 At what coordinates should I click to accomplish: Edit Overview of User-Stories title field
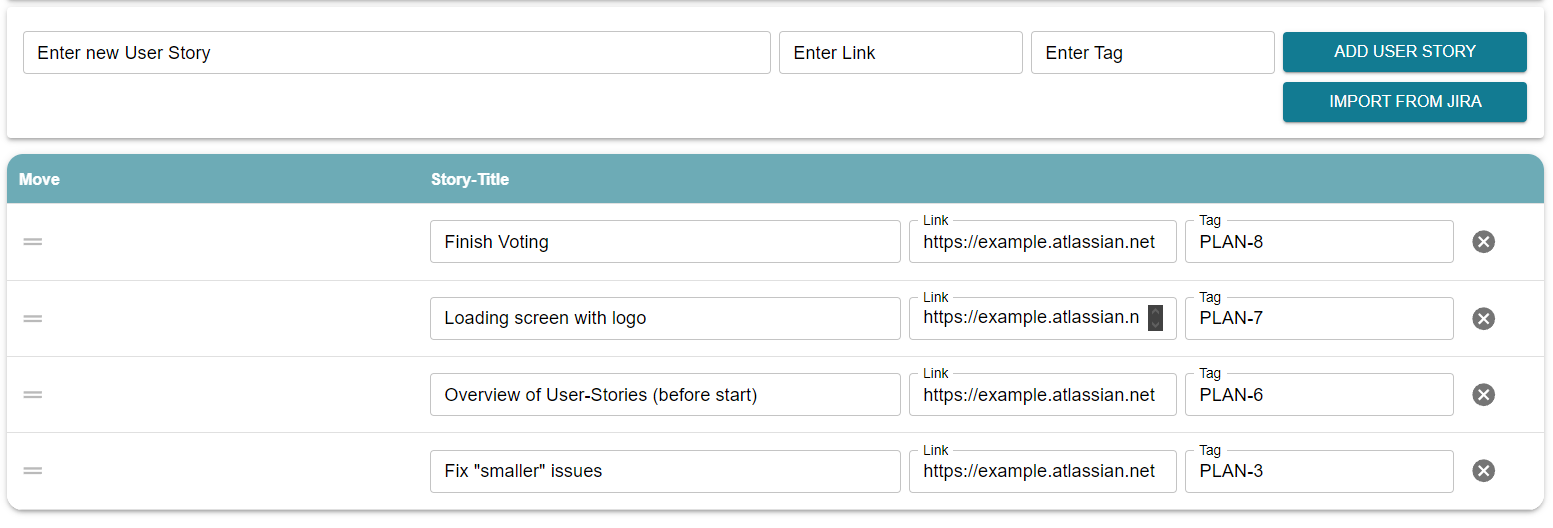665,395
